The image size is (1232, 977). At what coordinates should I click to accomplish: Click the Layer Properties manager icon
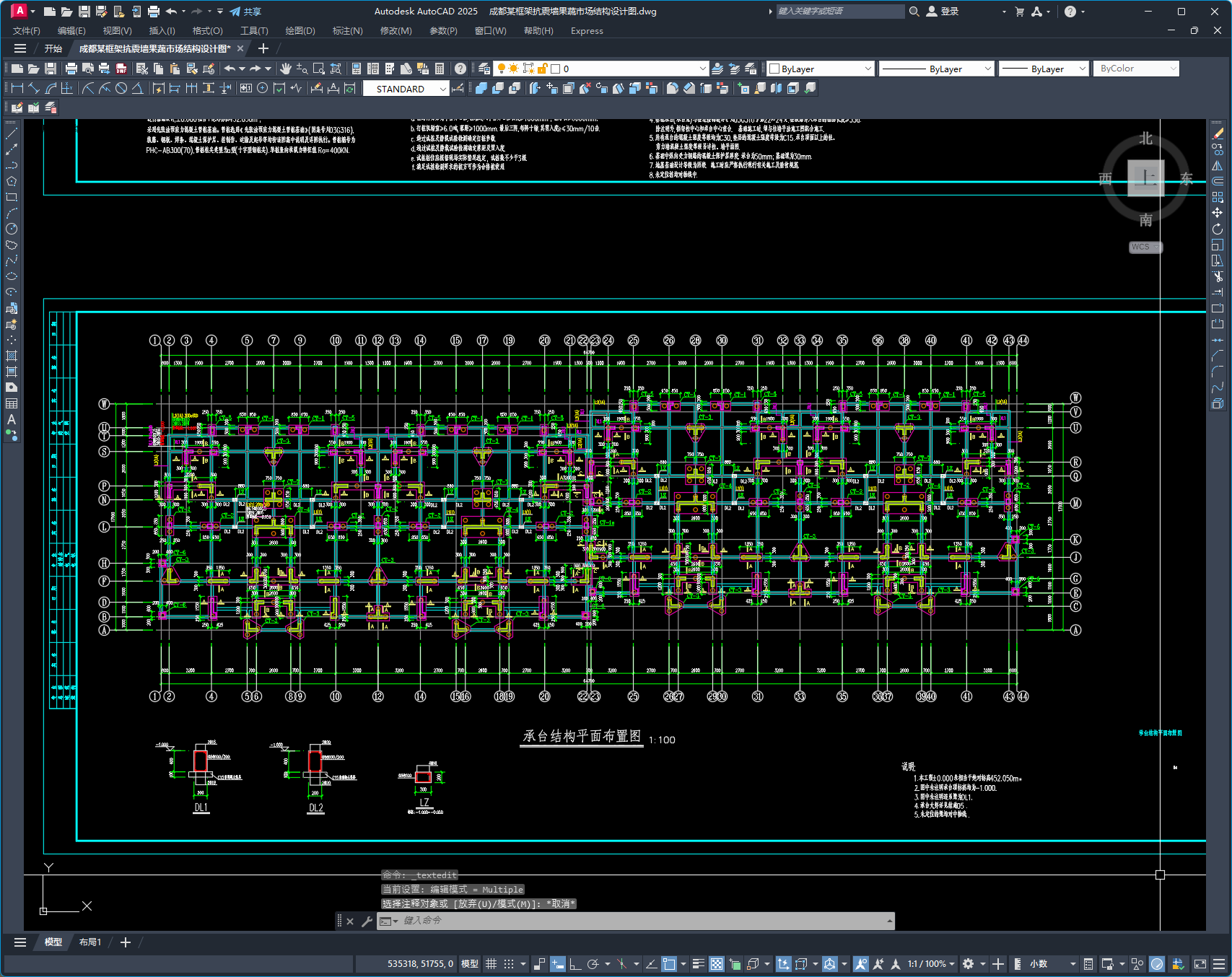484,69
